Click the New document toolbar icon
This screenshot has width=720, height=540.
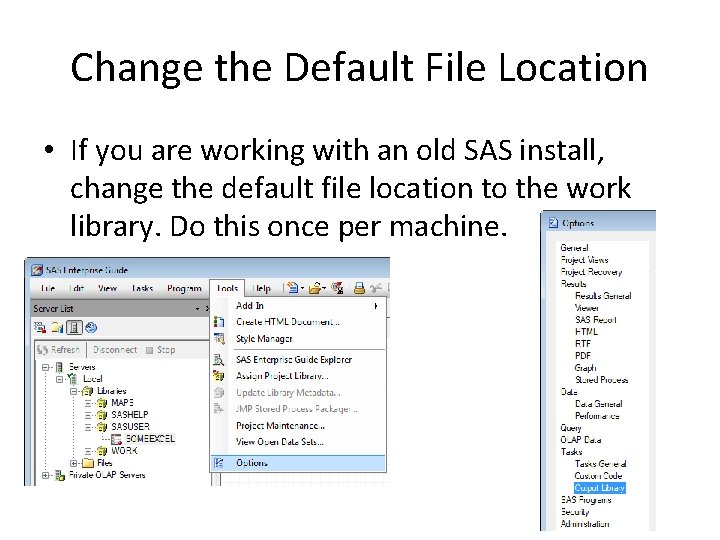(x=292, y=288)
